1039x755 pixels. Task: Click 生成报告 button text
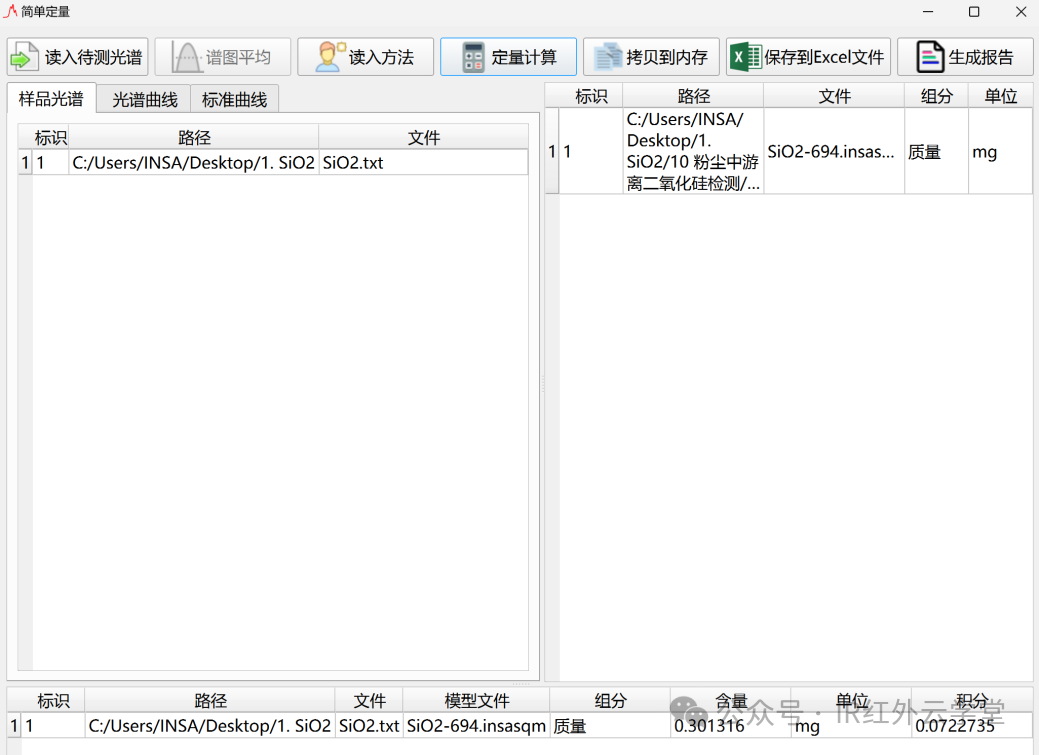point(981,58)
